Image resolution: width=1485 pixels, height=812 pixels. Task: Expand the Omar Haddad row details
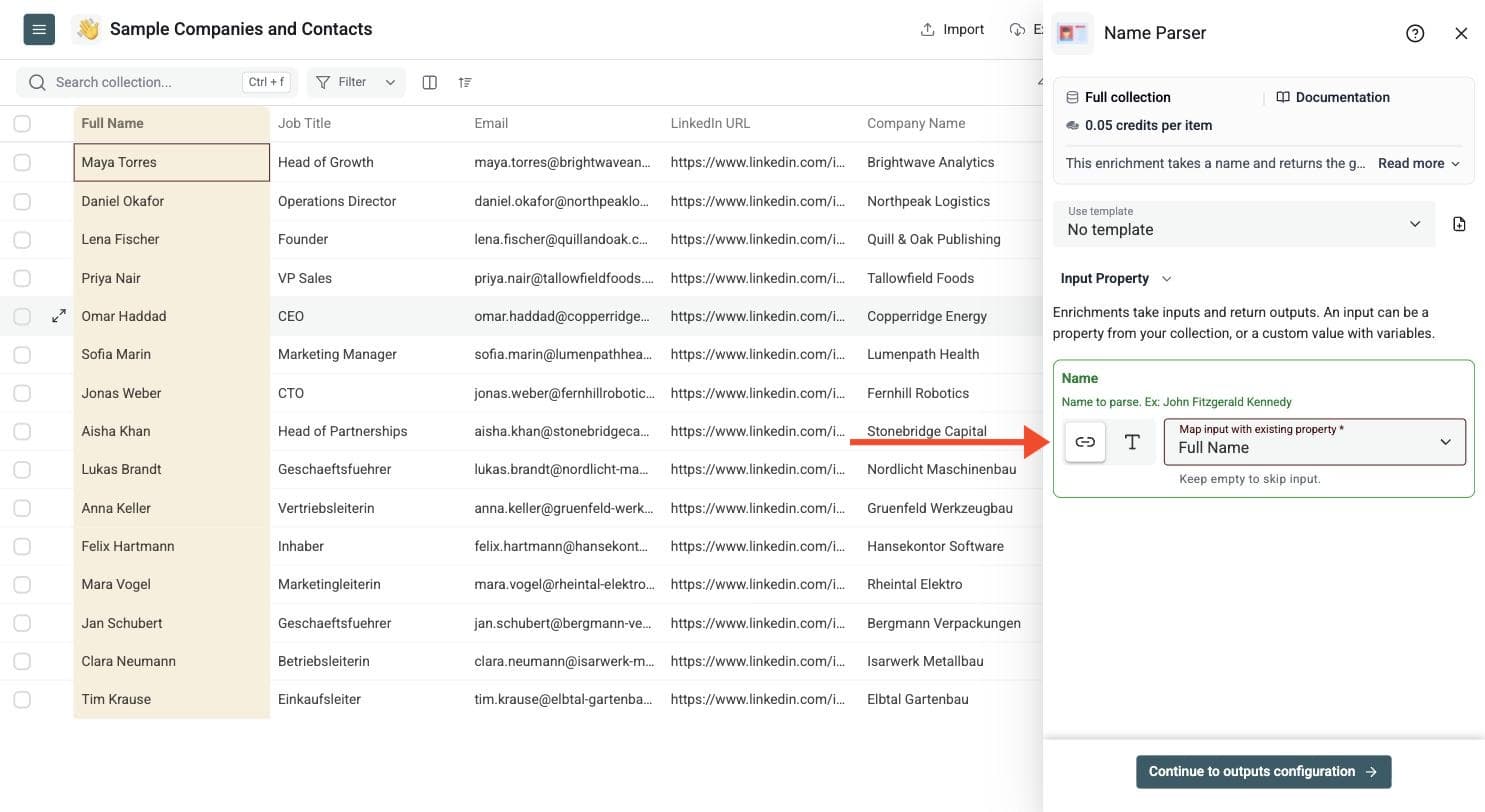coord(59,316)
